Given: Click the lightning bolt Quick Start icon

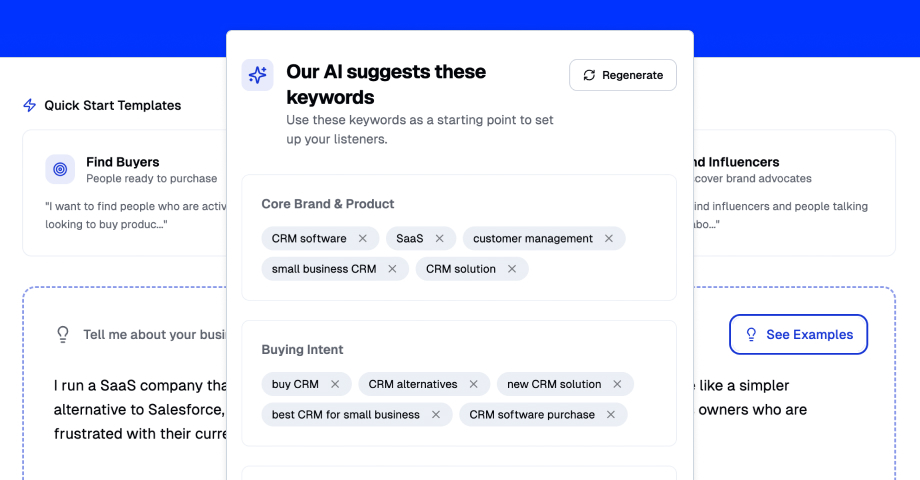Looking at the screenshot, I should 30,105.
